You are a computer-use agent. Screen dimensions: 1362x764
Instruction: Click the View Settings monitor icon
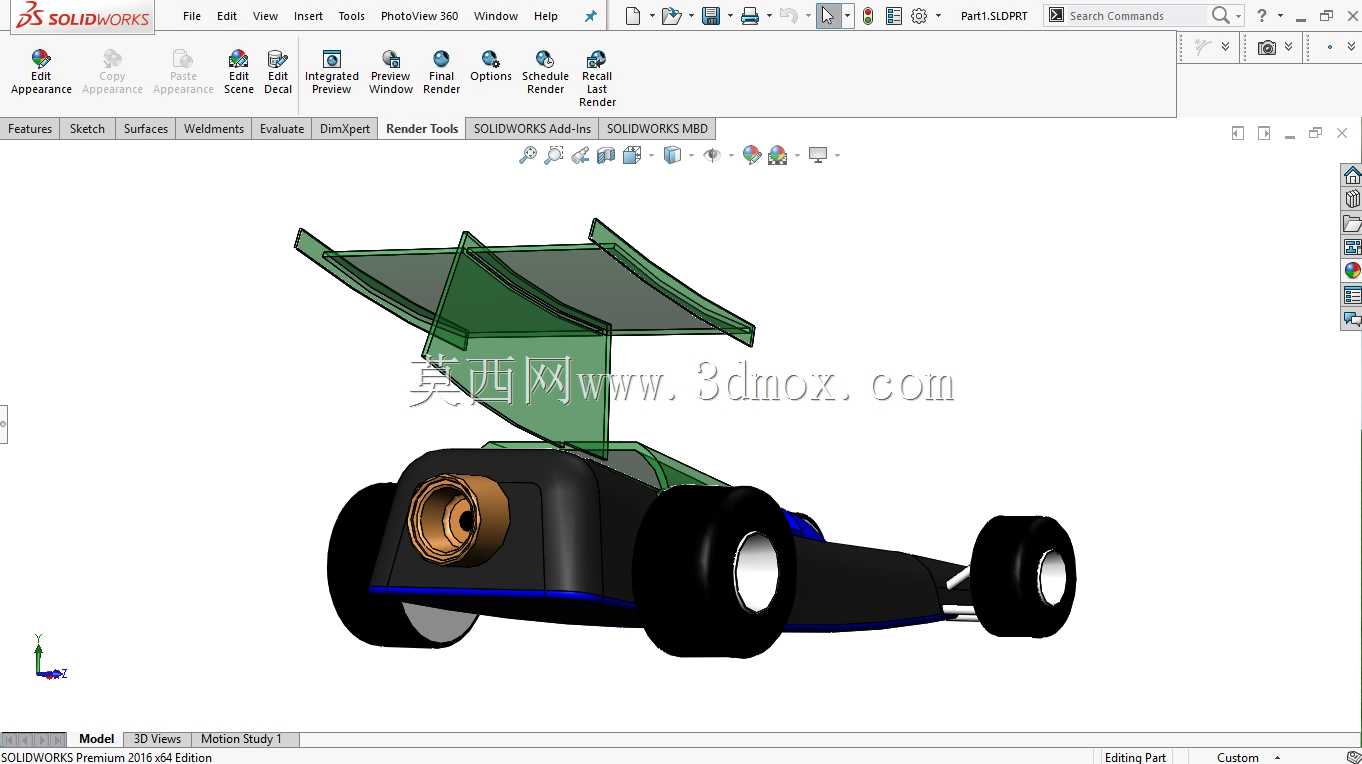coord(818,155)
